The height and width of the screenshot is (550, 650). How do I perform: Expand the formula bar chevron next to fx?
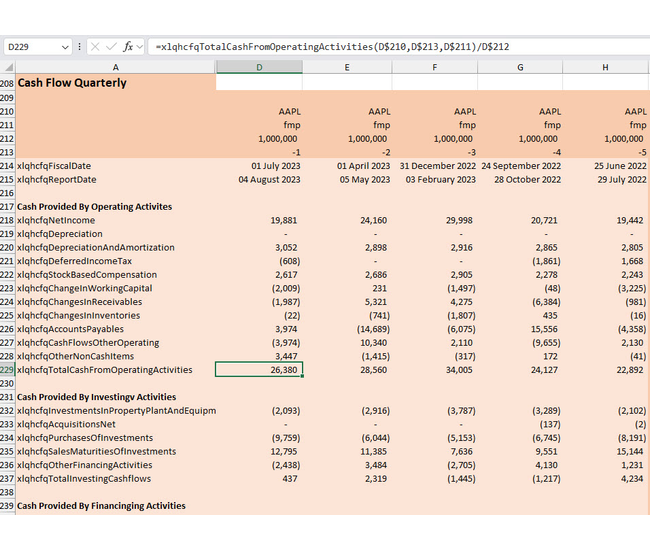tap(139, 47)
